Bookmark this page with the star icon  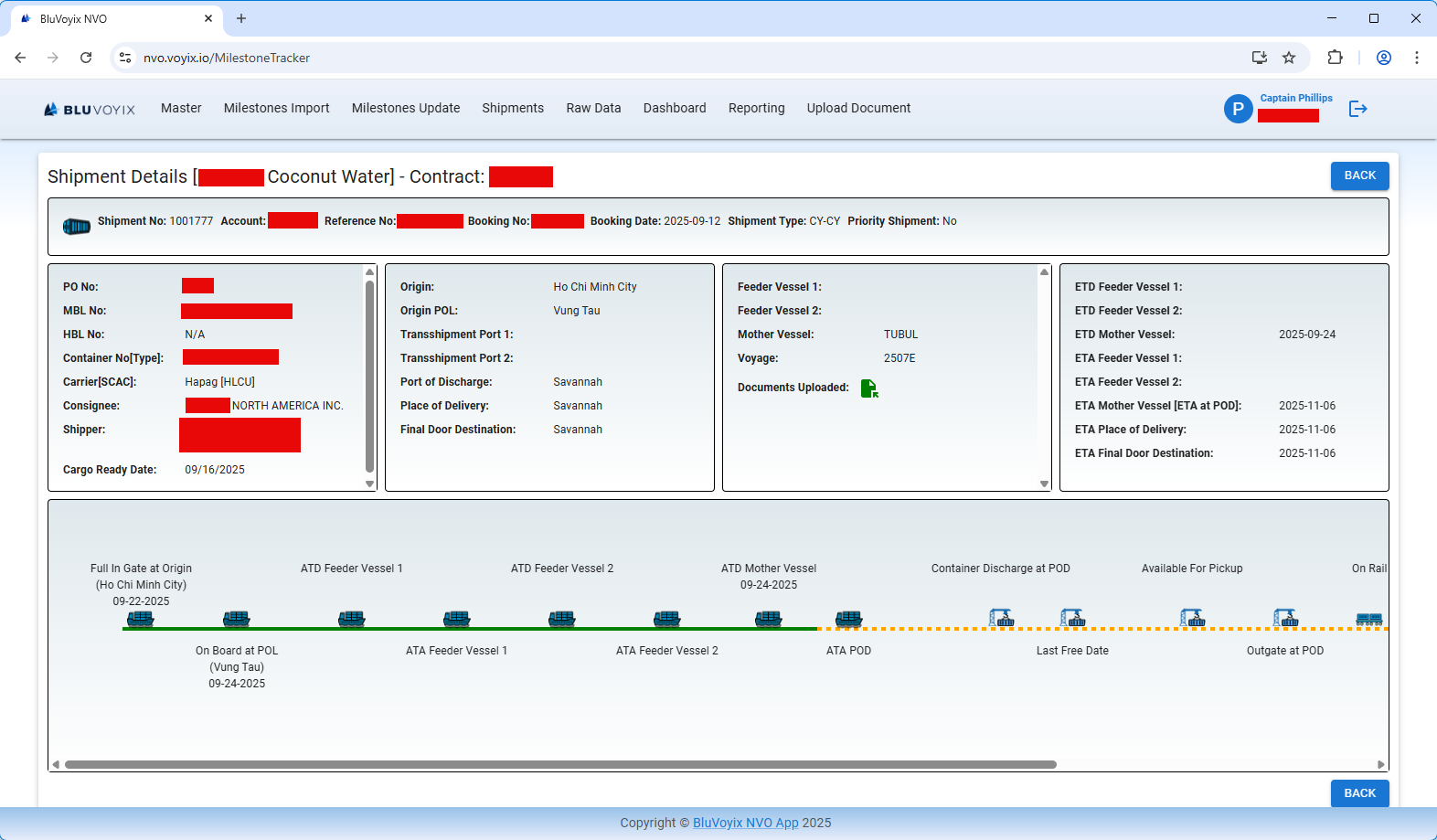click(1289, 58)
